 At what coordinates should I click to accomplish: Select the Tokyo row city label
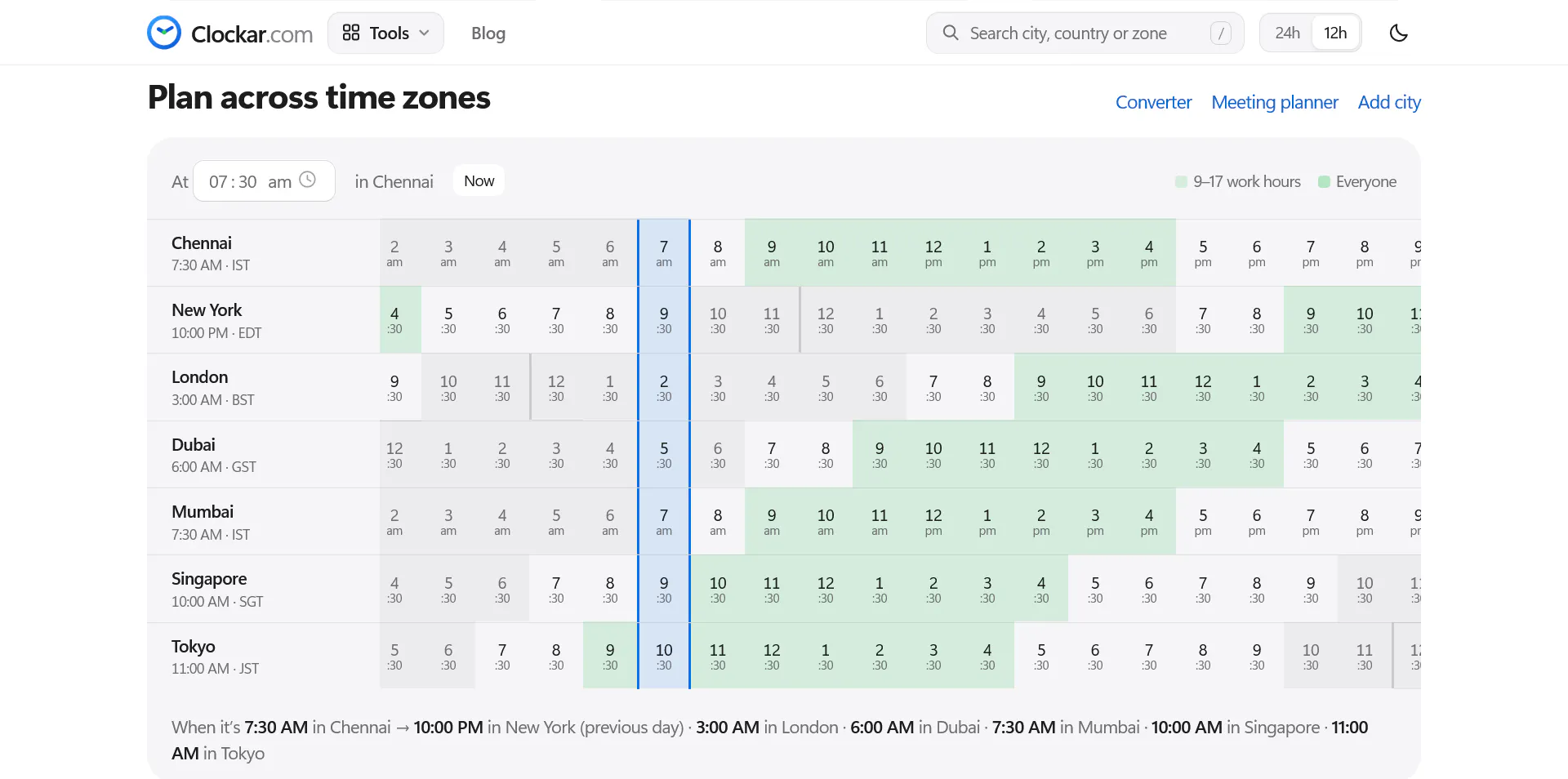pyautogui.click(x=194, y=647)
